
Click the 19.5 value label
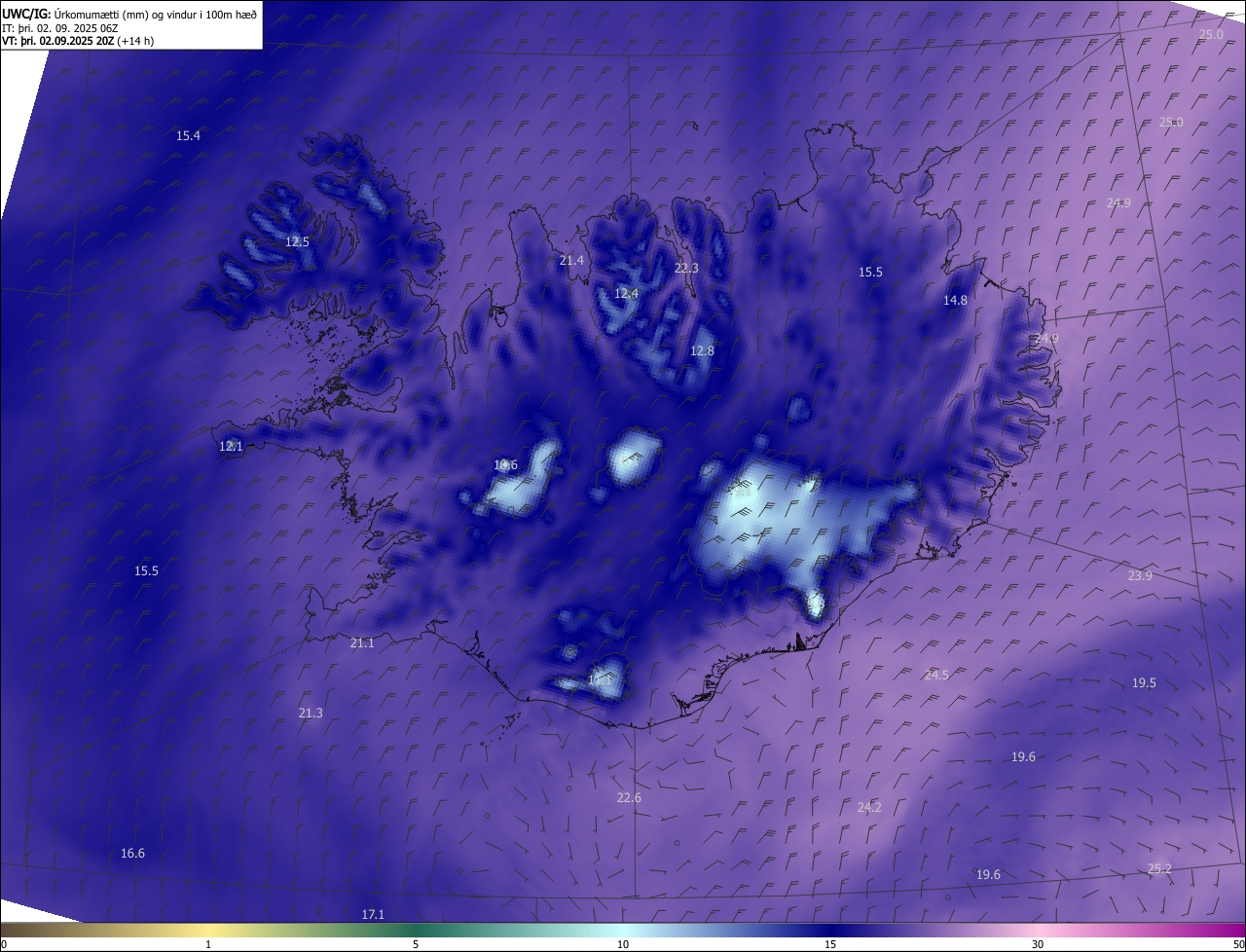[x=1144, y=683]
